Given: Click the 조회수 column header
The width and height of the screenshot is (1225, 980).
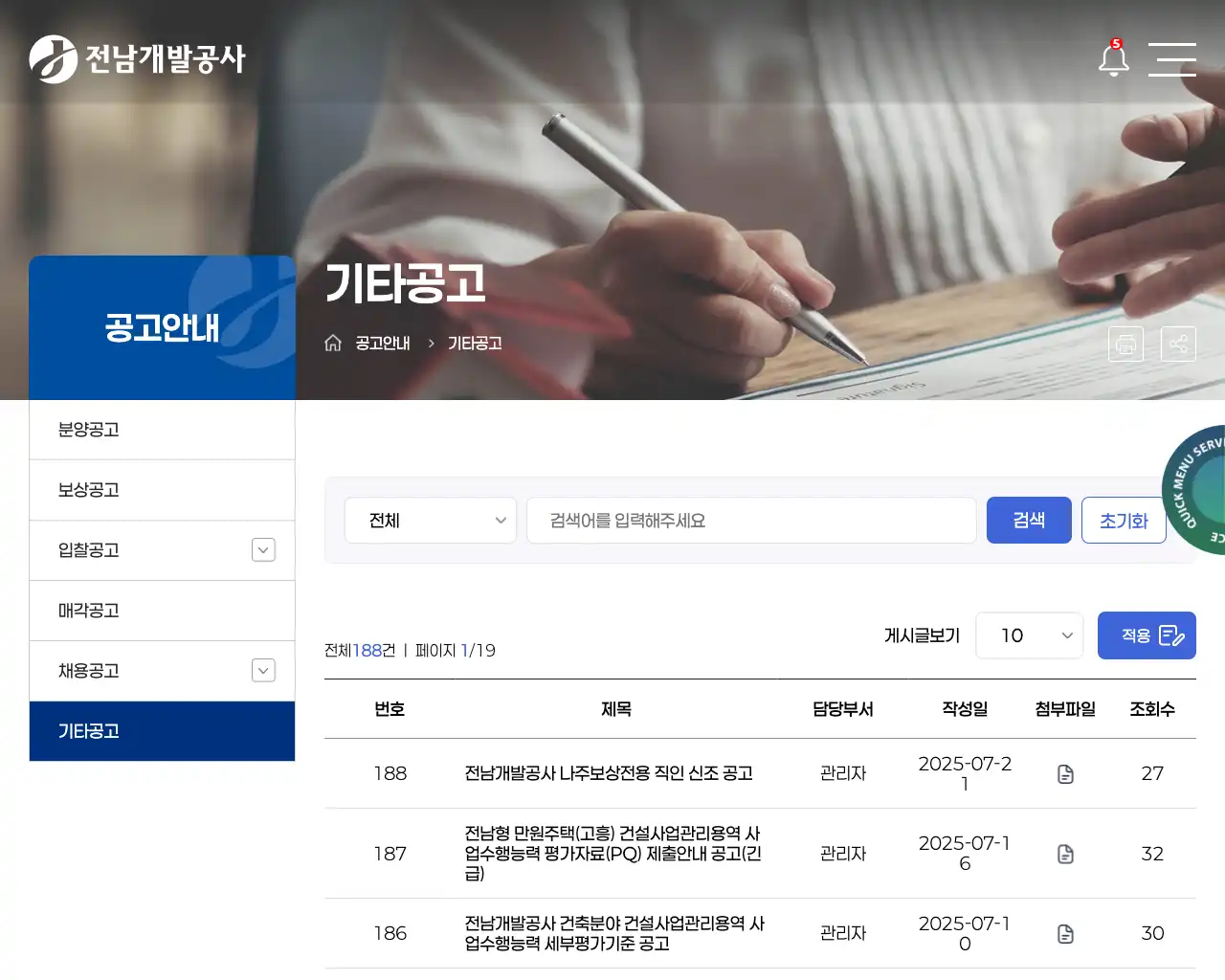Looking at the screenshot, I should point(1152,709).
